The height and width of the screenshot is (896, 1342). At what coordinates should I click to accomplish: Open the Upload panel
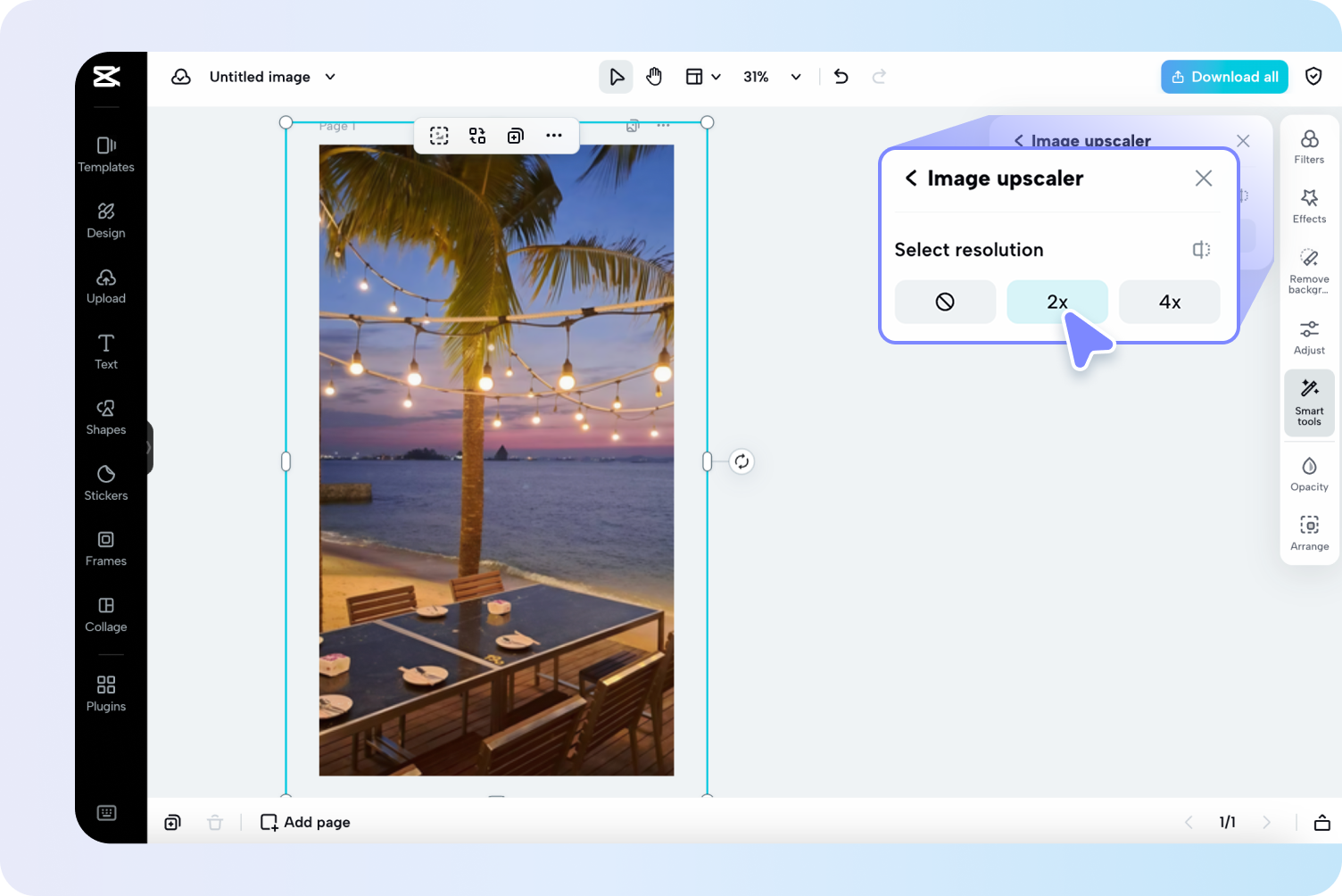click(106, 286)
